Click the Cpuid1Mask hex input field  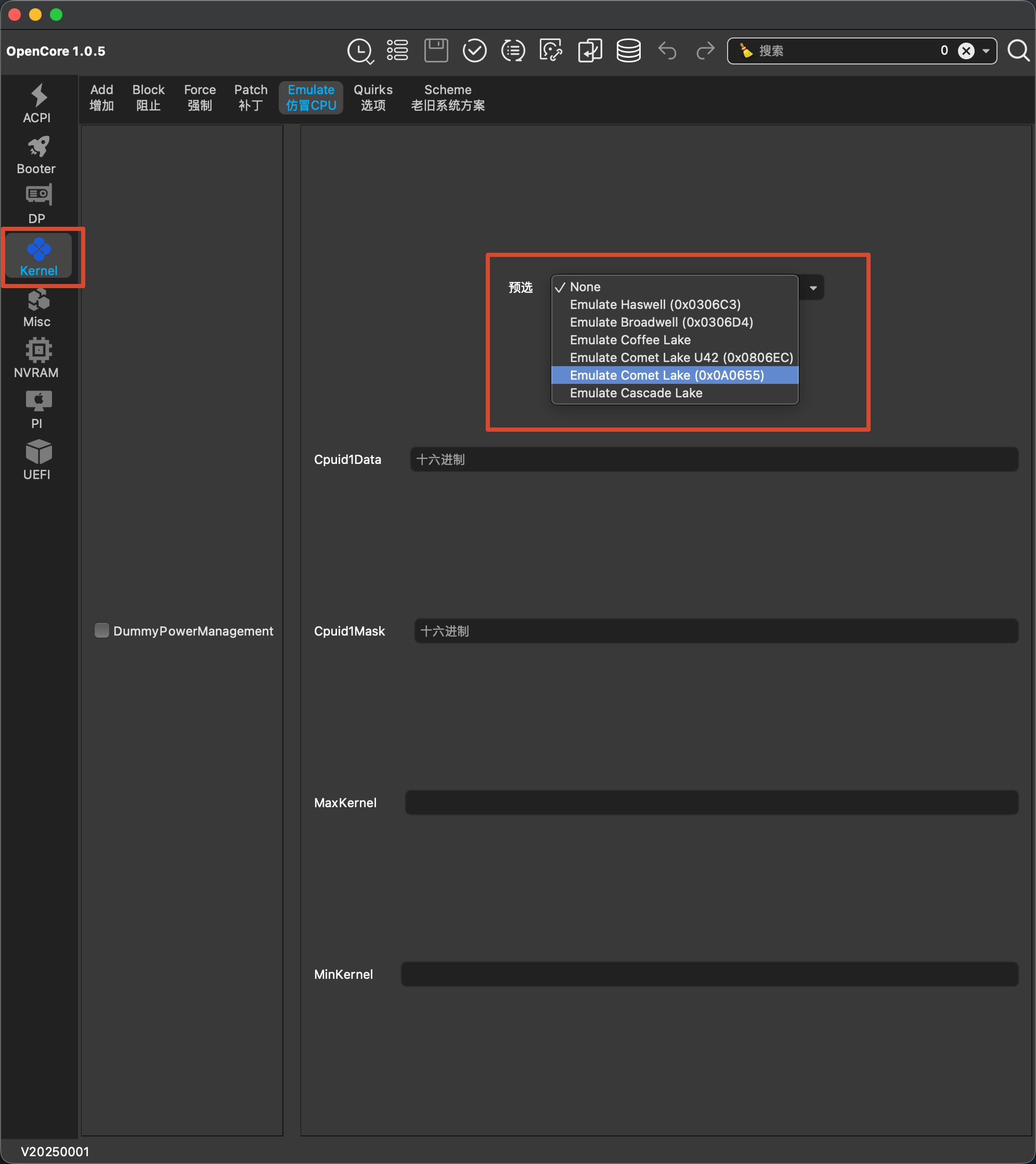[717, 631]
